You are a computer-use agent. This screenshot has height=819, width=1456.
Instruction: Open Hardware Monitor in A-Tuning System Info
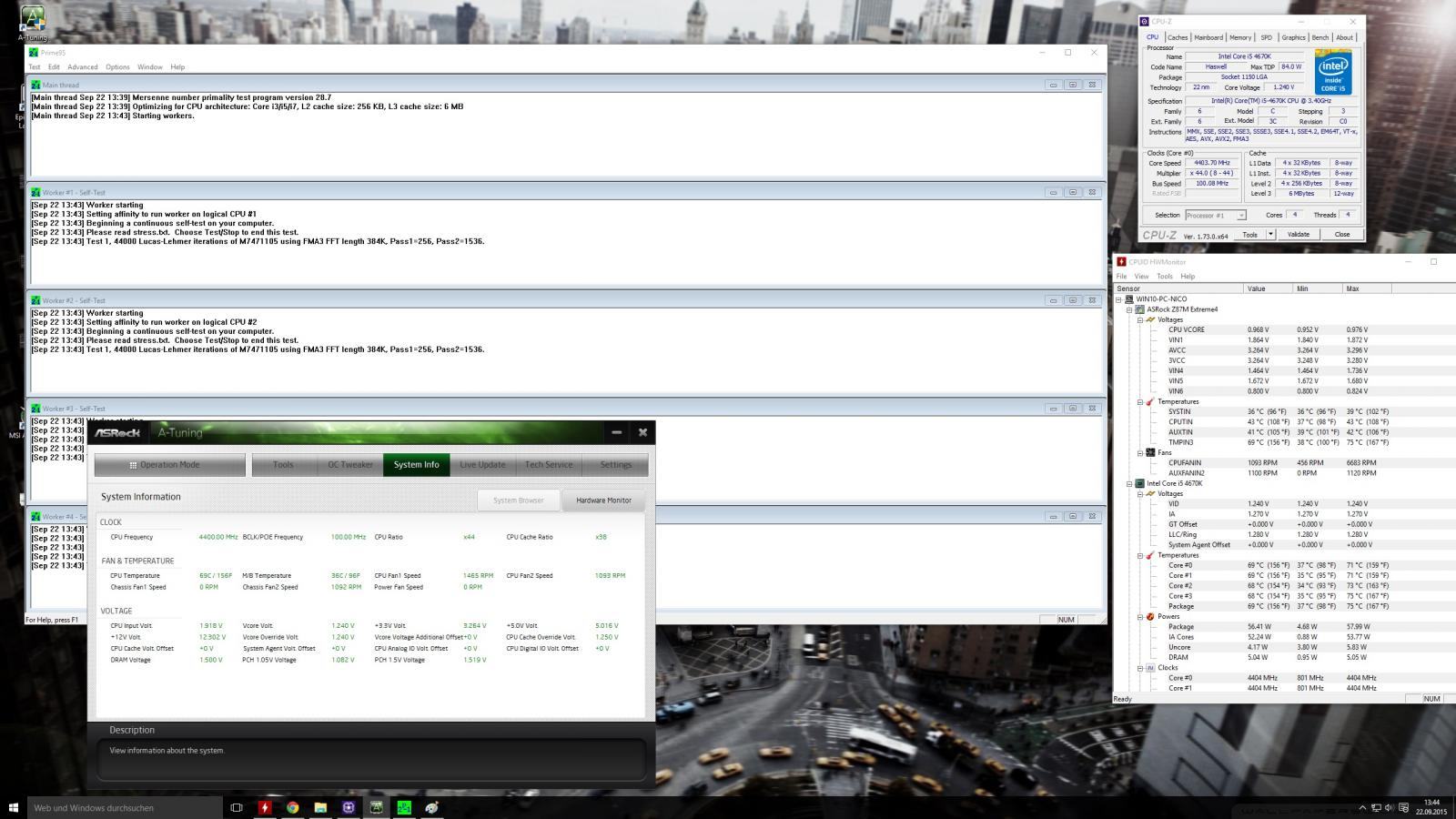(x=603, y=500)
